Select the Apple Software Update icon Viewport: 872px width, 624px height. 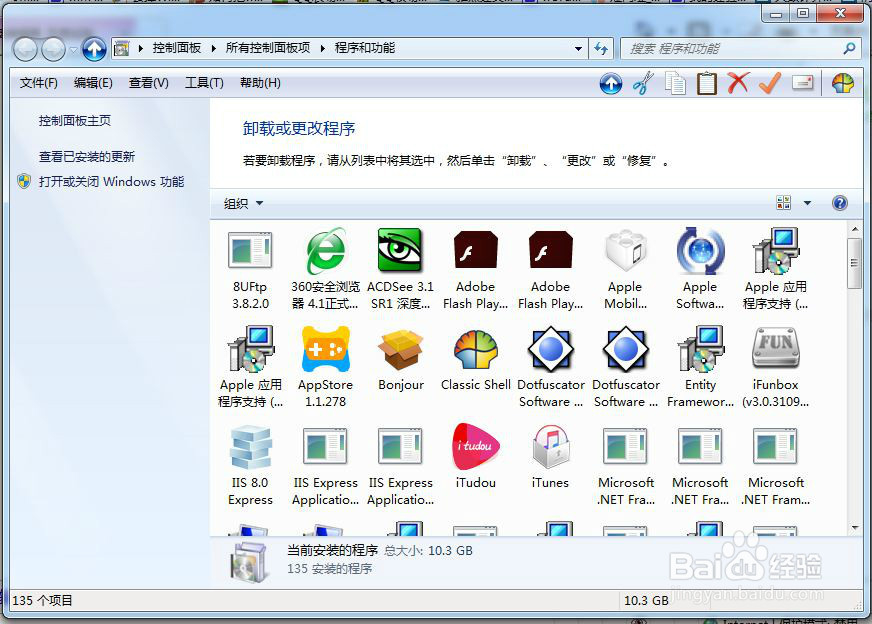tap(700, 251)
